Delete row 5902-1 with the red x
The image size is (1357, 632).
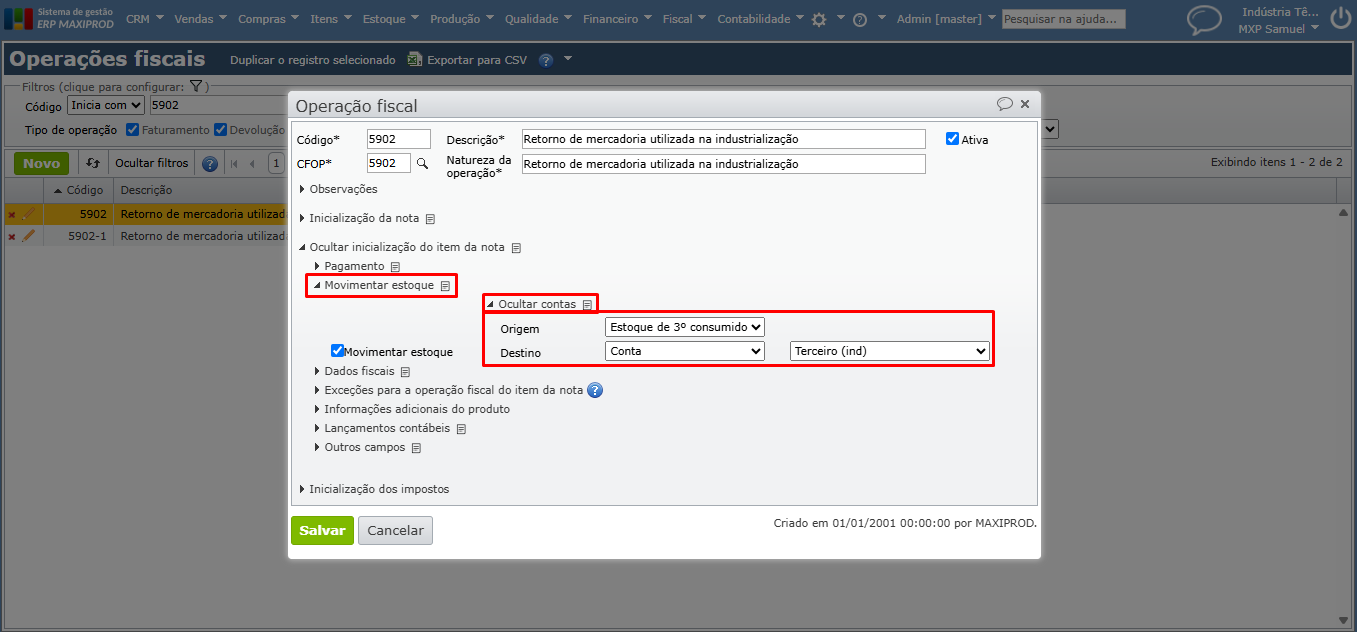click(12, 237)
